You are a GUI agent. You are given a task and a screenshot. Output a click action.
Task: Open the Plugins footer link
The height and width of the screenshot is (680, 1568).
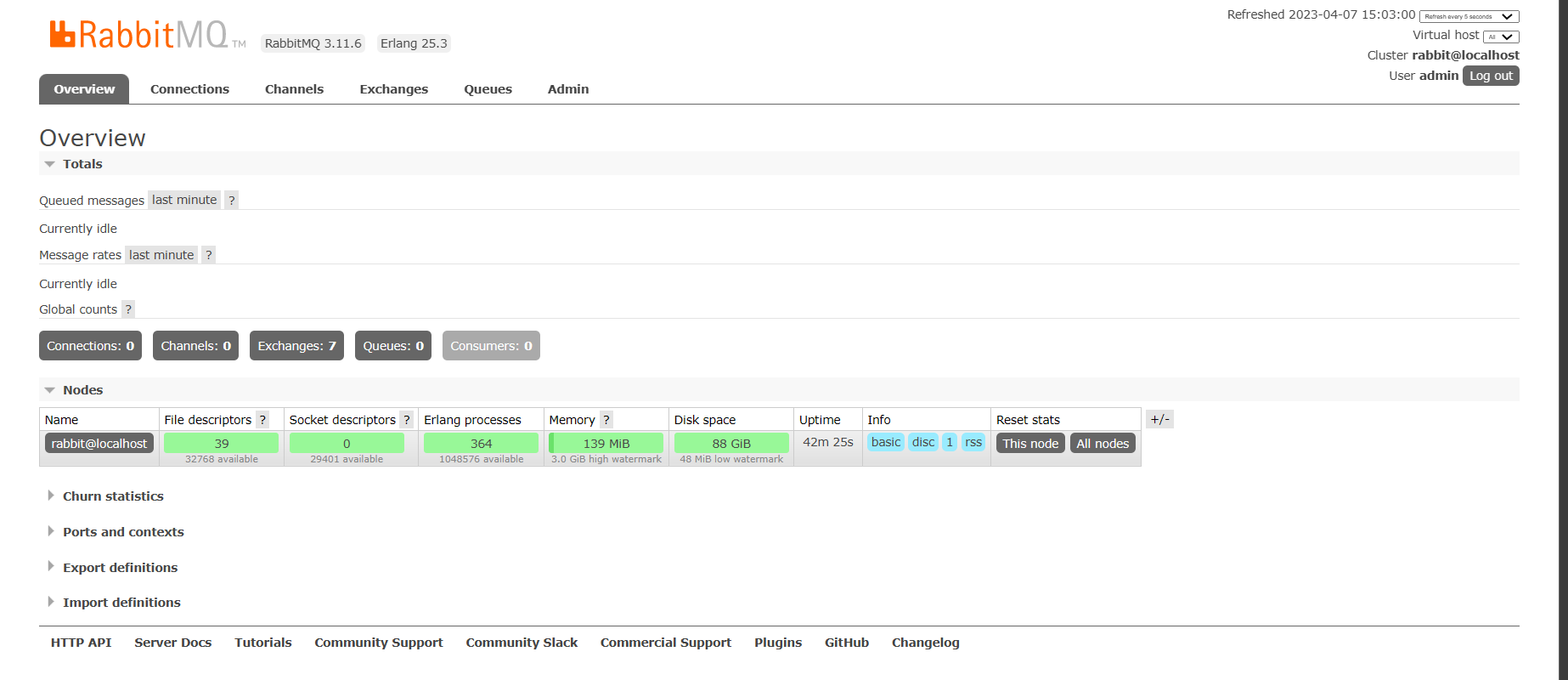click(778, 643)
